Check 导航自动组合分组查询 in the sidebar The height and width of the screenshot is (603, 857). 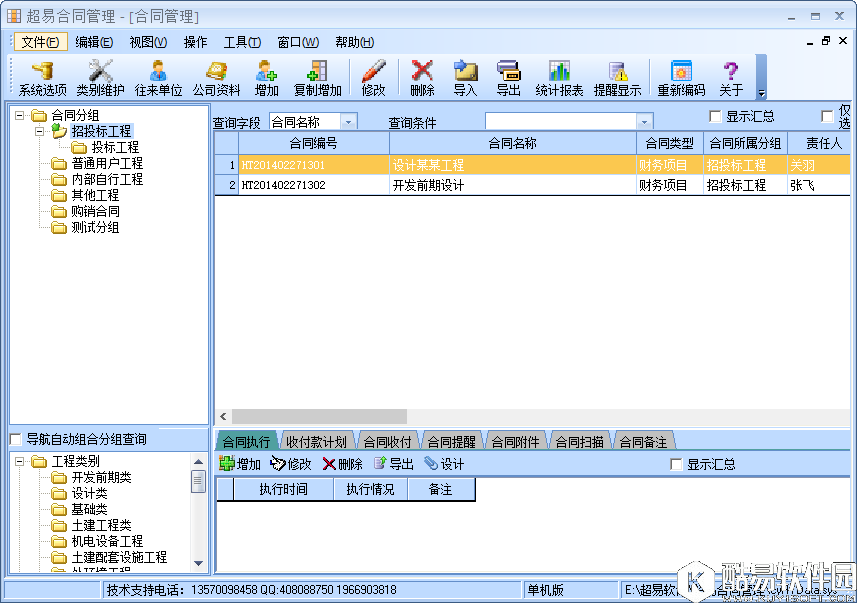point(16,439)
